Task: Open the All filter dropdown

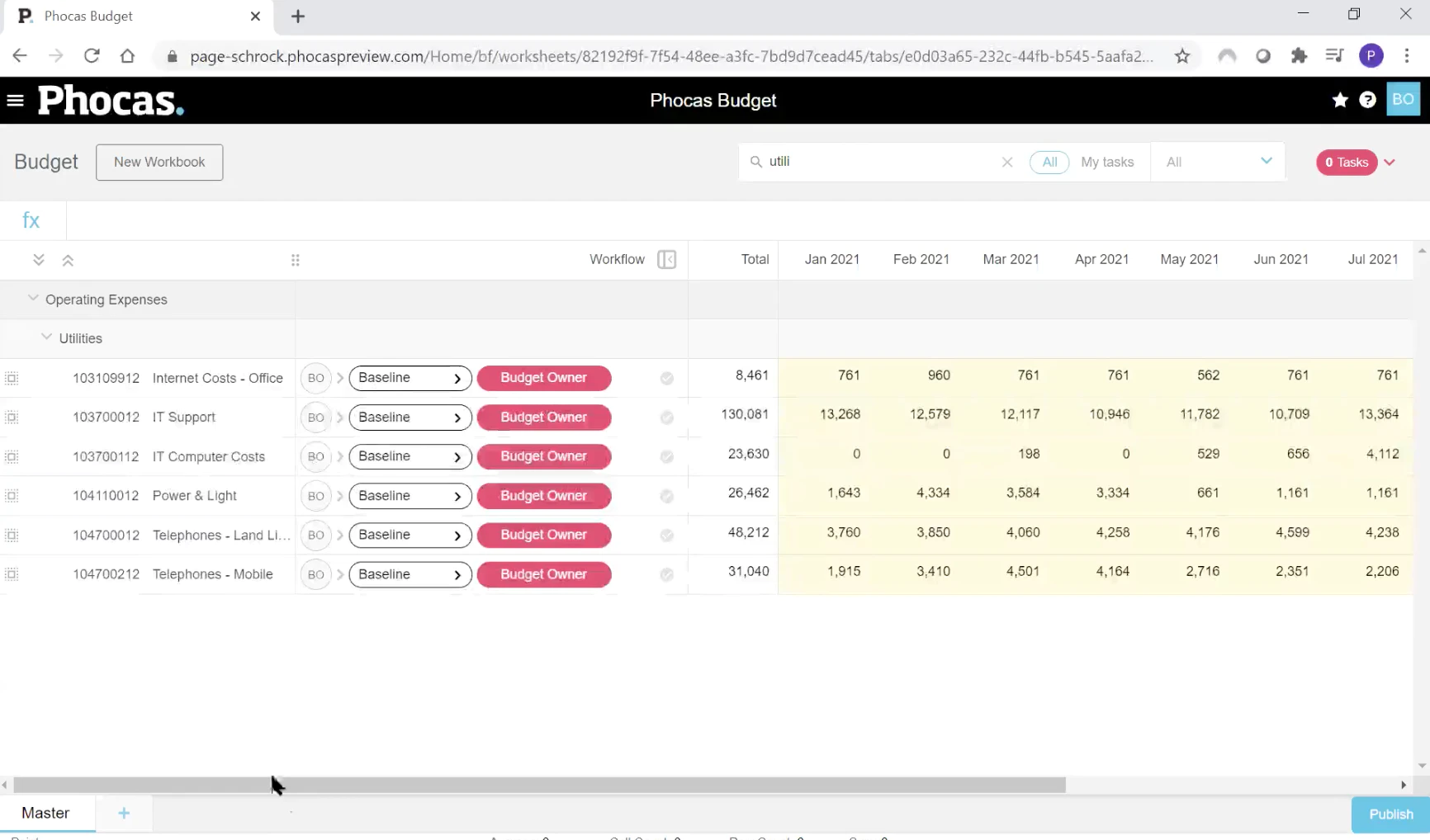Action: pos(1218,162)
